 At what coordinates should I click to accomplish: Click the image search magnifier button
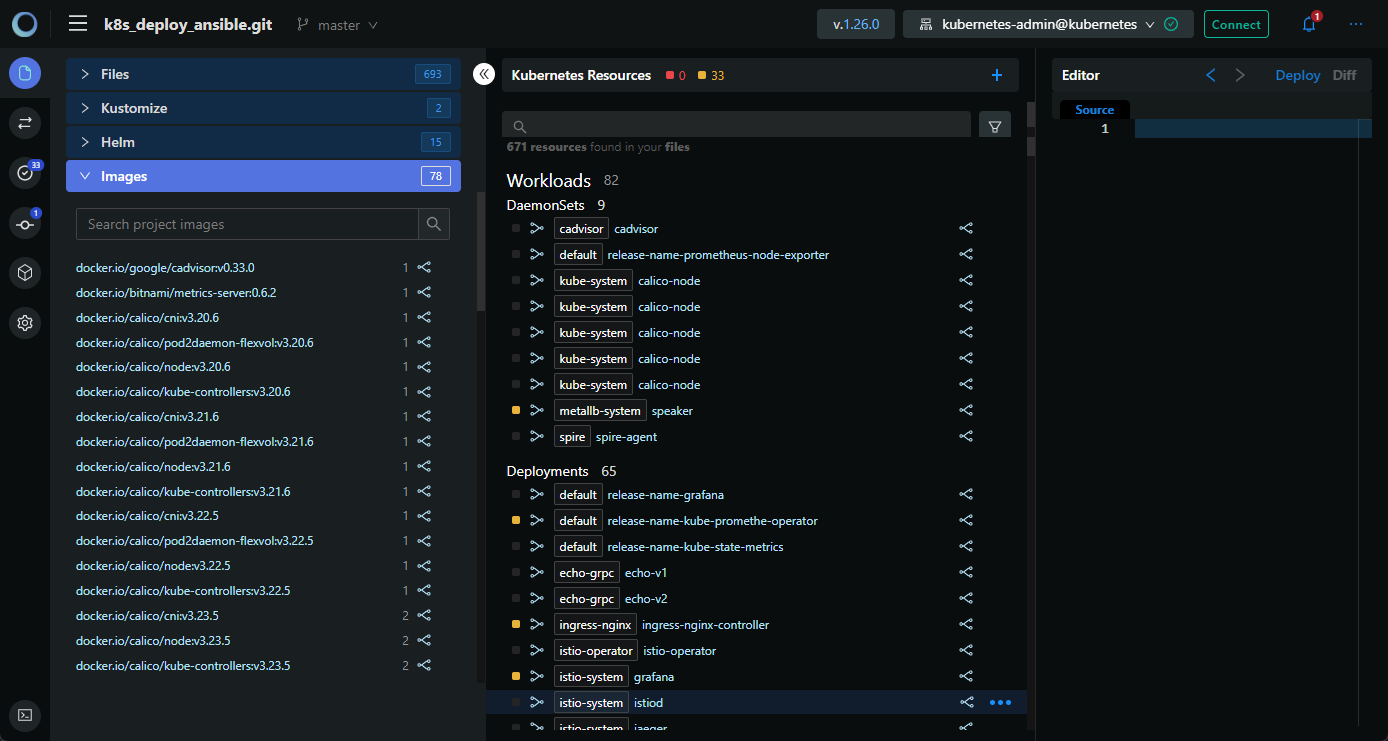[434, 224]
